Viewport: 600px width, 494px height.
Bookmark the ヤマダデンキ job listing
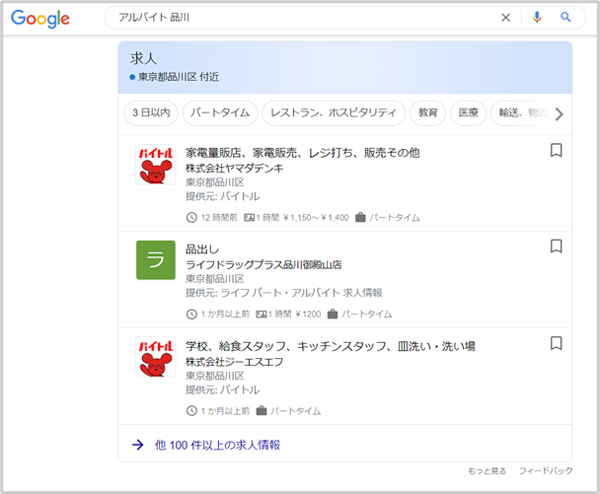[556, 151]
